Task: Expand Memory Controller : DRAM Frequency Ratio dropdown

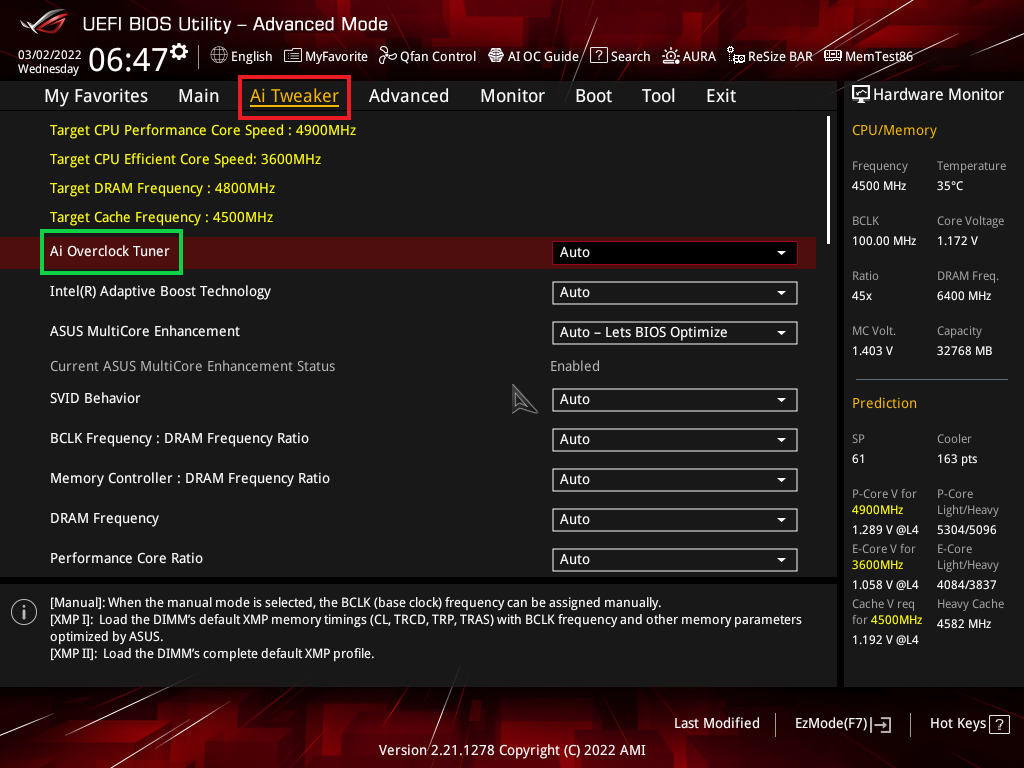Action: pos(675,479)
